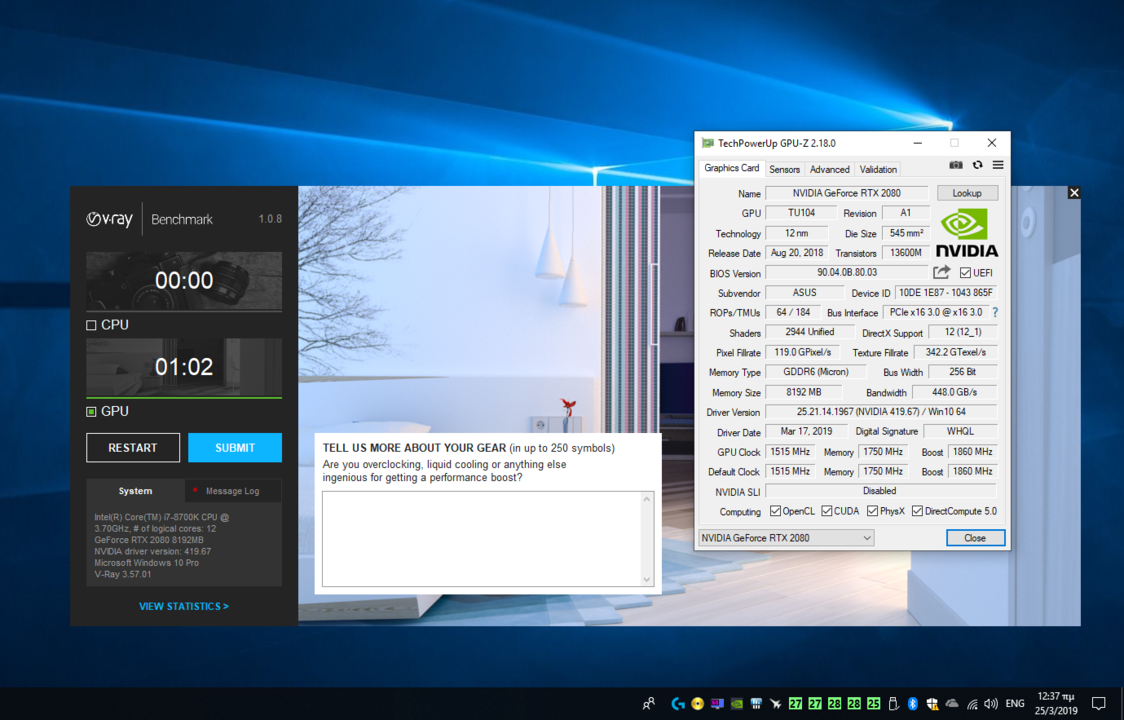This screenshot has height=720, width=1124.
Task: Click the monitor tray icon showing 63
Action: click(x=717, y=704)
